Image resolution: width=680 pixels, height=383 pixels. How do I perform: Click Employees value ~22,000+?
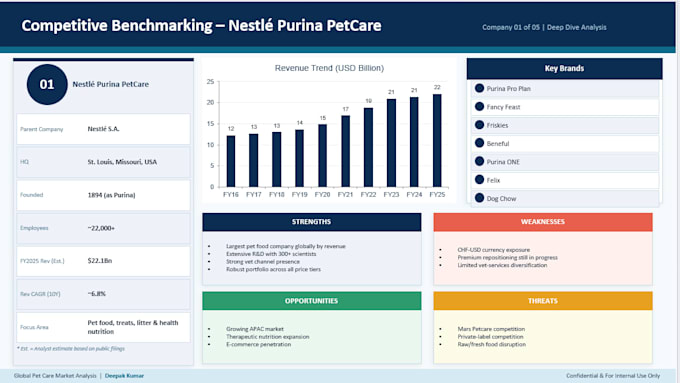pos(101,228)
